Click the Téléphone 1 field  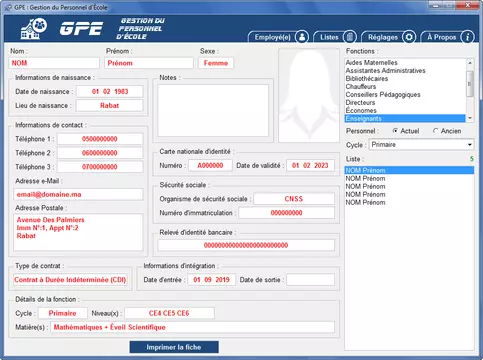[100, 139]
